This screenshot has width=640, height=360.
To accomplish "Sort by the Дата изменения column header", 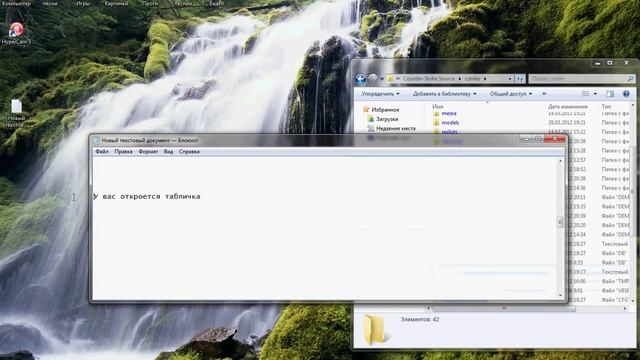I will (567, 107).
